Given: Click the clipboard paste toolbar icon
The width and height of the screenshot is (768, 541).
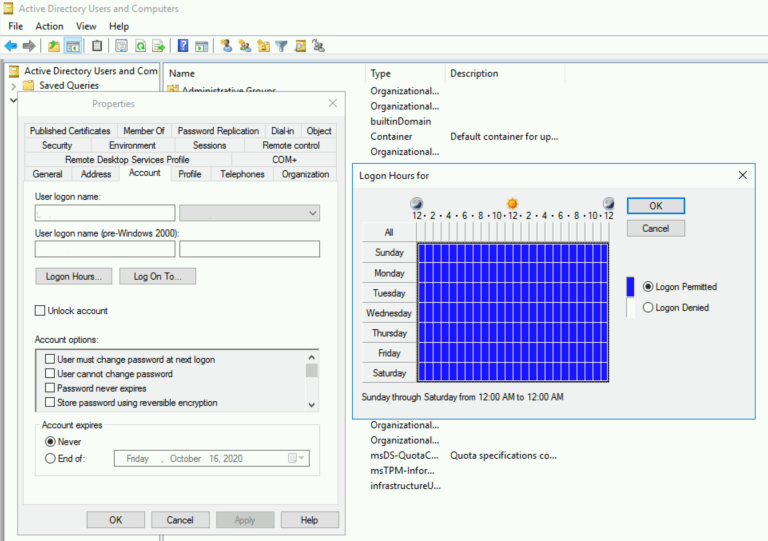Looking at the screenshot, I should click(x=97, y=46).
